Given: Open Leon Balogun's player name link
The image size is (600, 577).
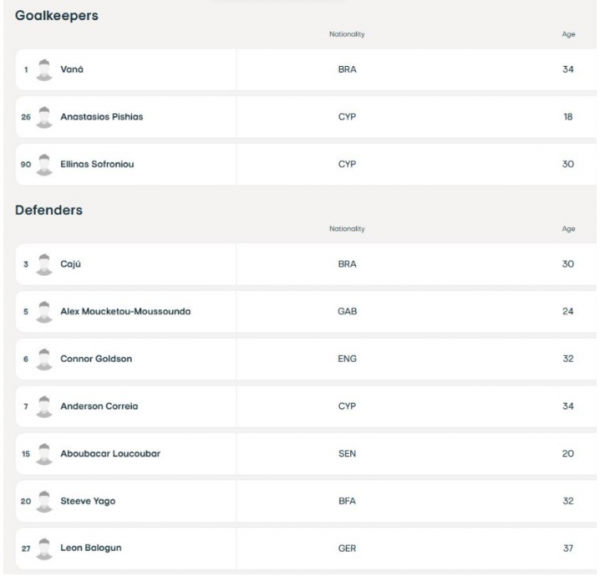Looking at the screenshot, I should [x=91, y=548].
